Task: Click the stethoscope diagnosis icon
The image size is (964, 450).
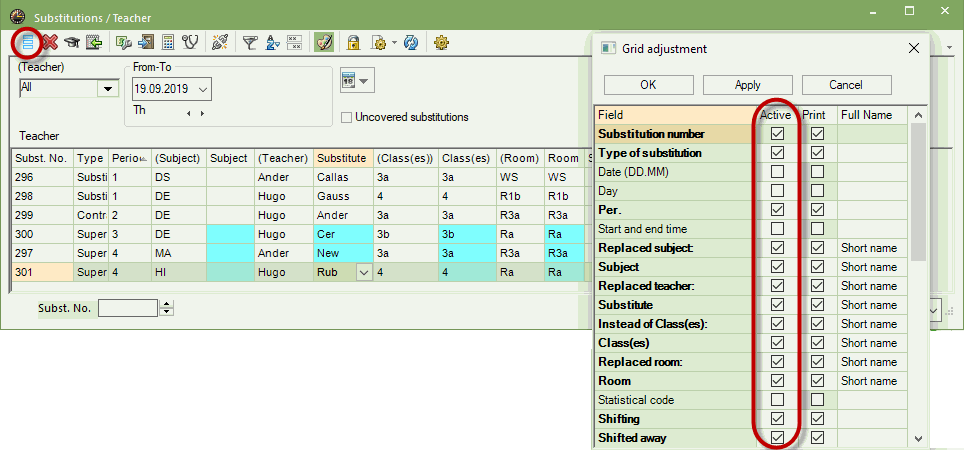Action: click(x=191, y=42)
